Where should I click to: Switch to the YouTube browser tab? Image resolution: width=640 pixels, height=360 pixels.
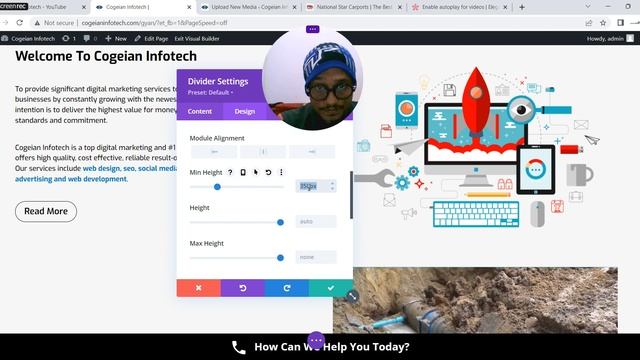[x=45, y=7]
